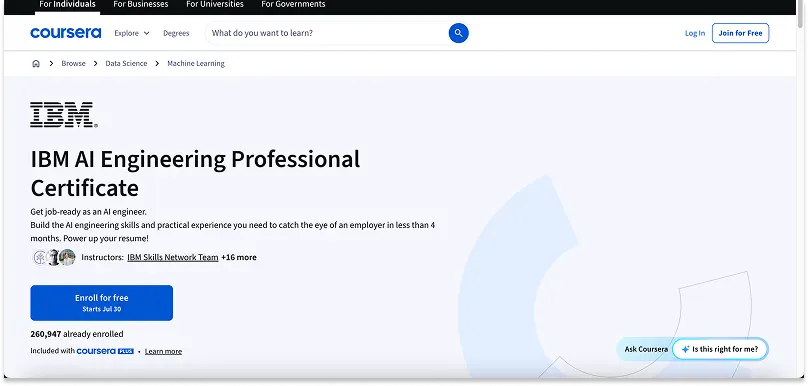The width and height of the screenshot is (808, 386).
Task: Click the Log In link
Action: (695, 33)
